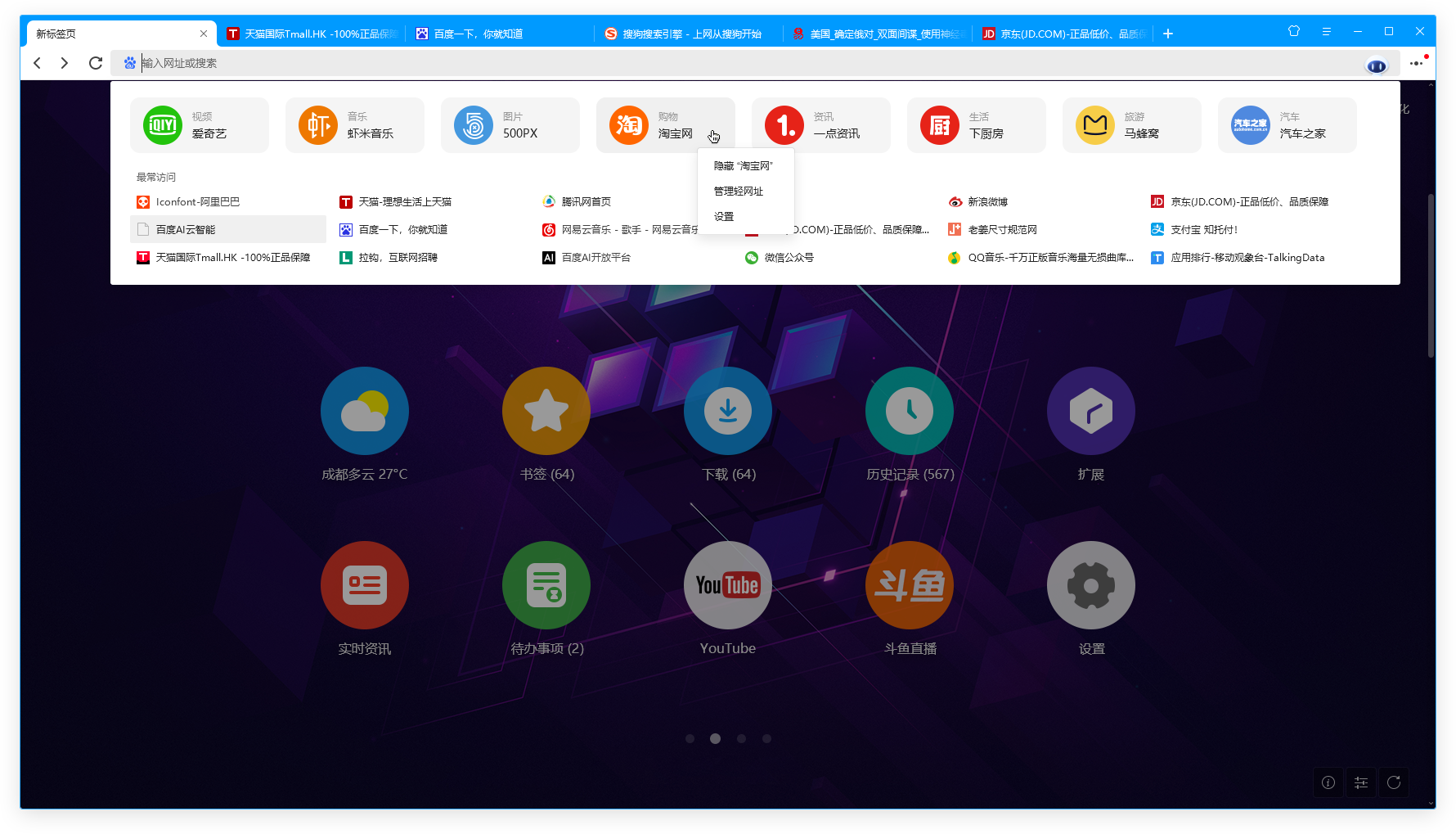1456x834 pixels.
Task: Close the 新标签页 tab
Action: 204,34
